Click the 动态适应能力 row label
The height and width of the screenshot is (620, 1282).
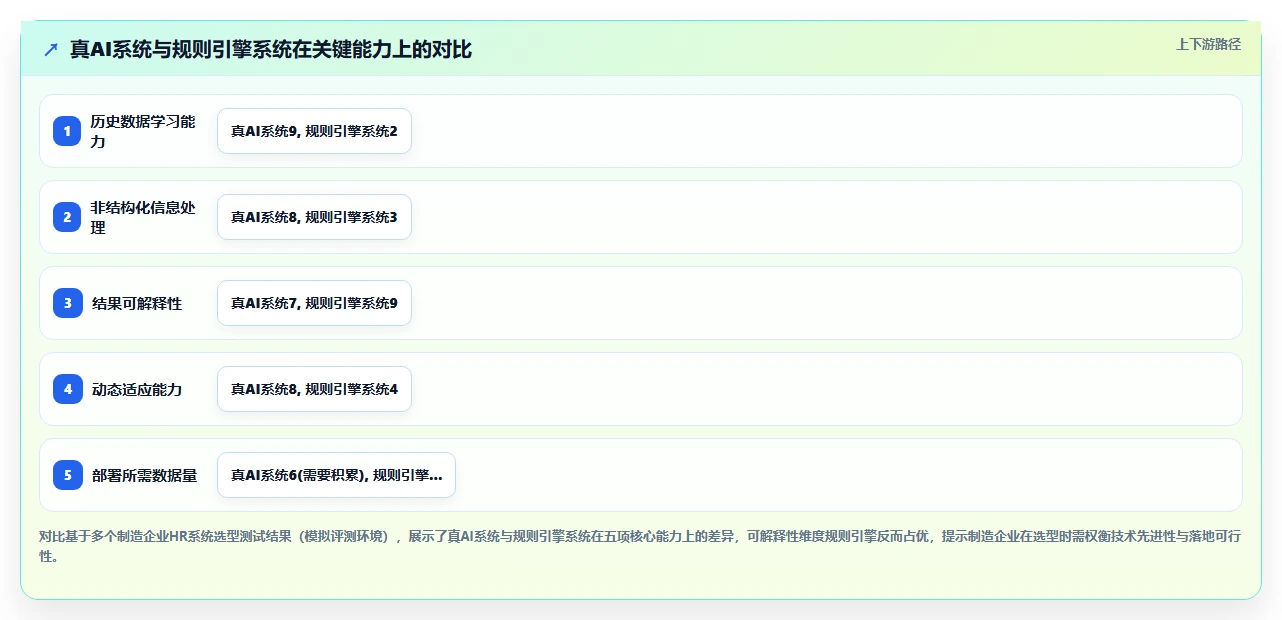pos(136,389)
